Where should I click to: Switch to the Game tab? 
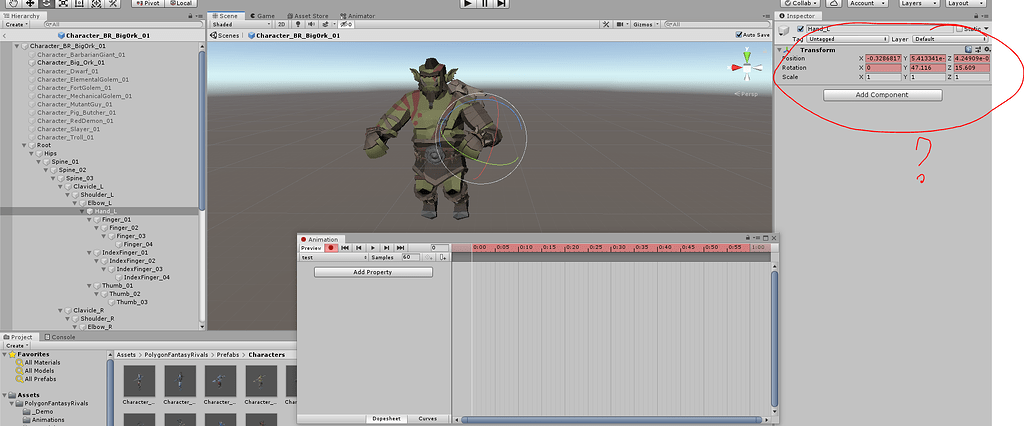point(265,16)
